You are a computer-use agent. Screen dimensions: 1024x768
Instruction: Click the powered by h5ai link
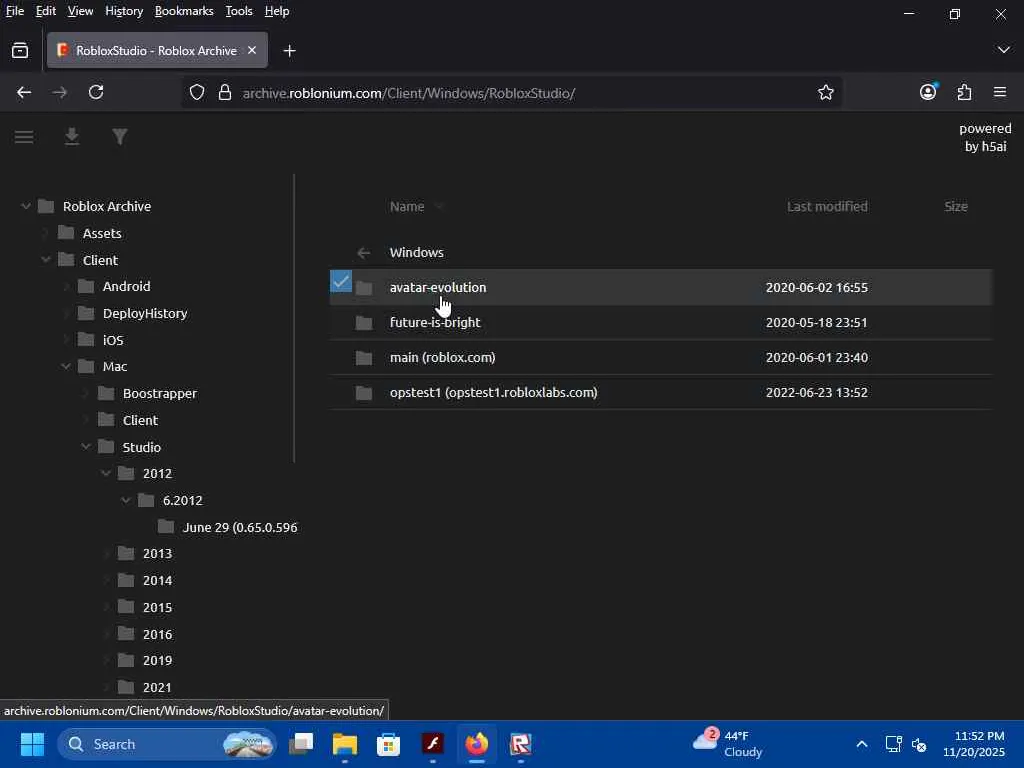tap(985, 137)
